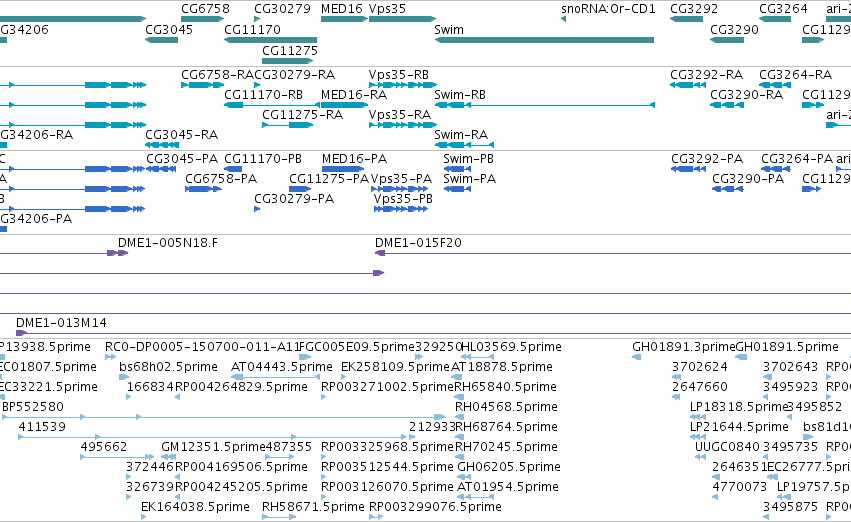Click the CG11170-RB transcript label

coord(263,94)
